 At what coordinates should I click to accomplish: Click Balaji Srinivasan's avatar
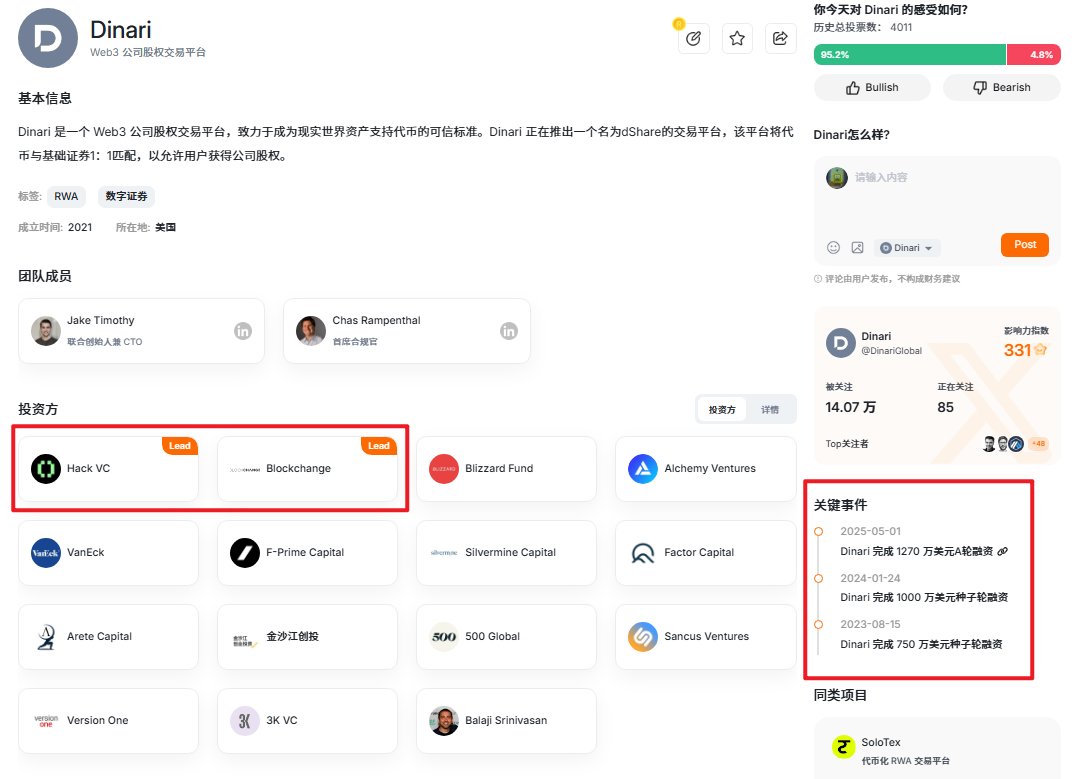(444, 721)
